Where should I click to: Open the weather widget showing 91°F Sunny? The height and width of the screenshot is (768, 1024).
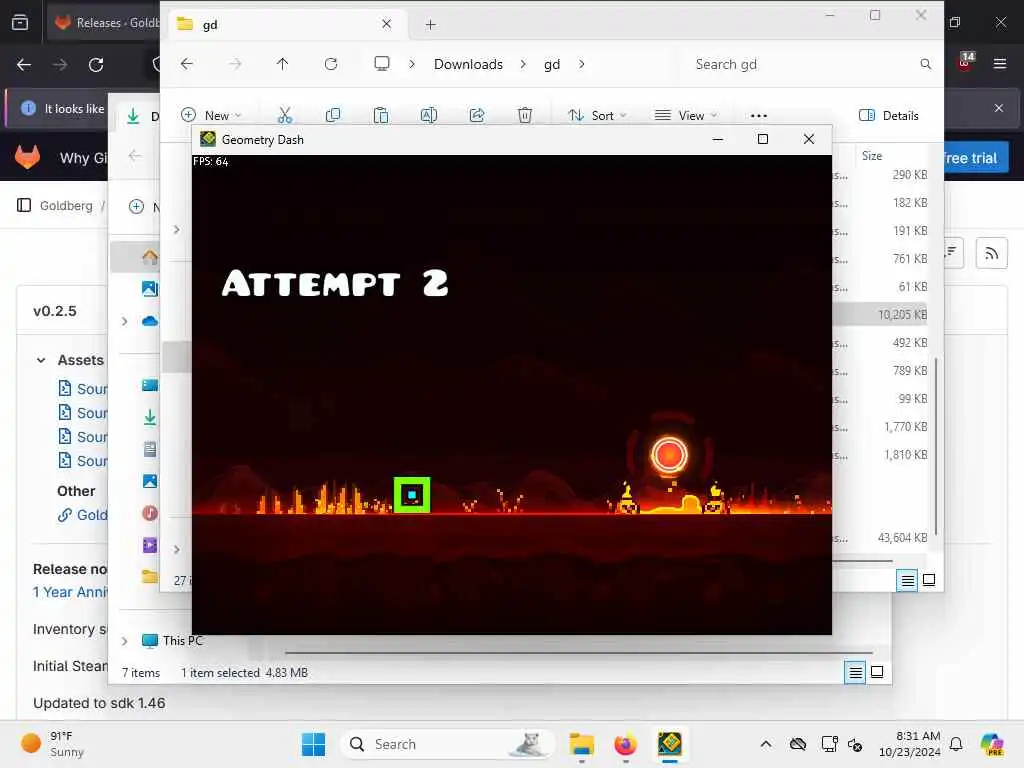pos(52,744)
